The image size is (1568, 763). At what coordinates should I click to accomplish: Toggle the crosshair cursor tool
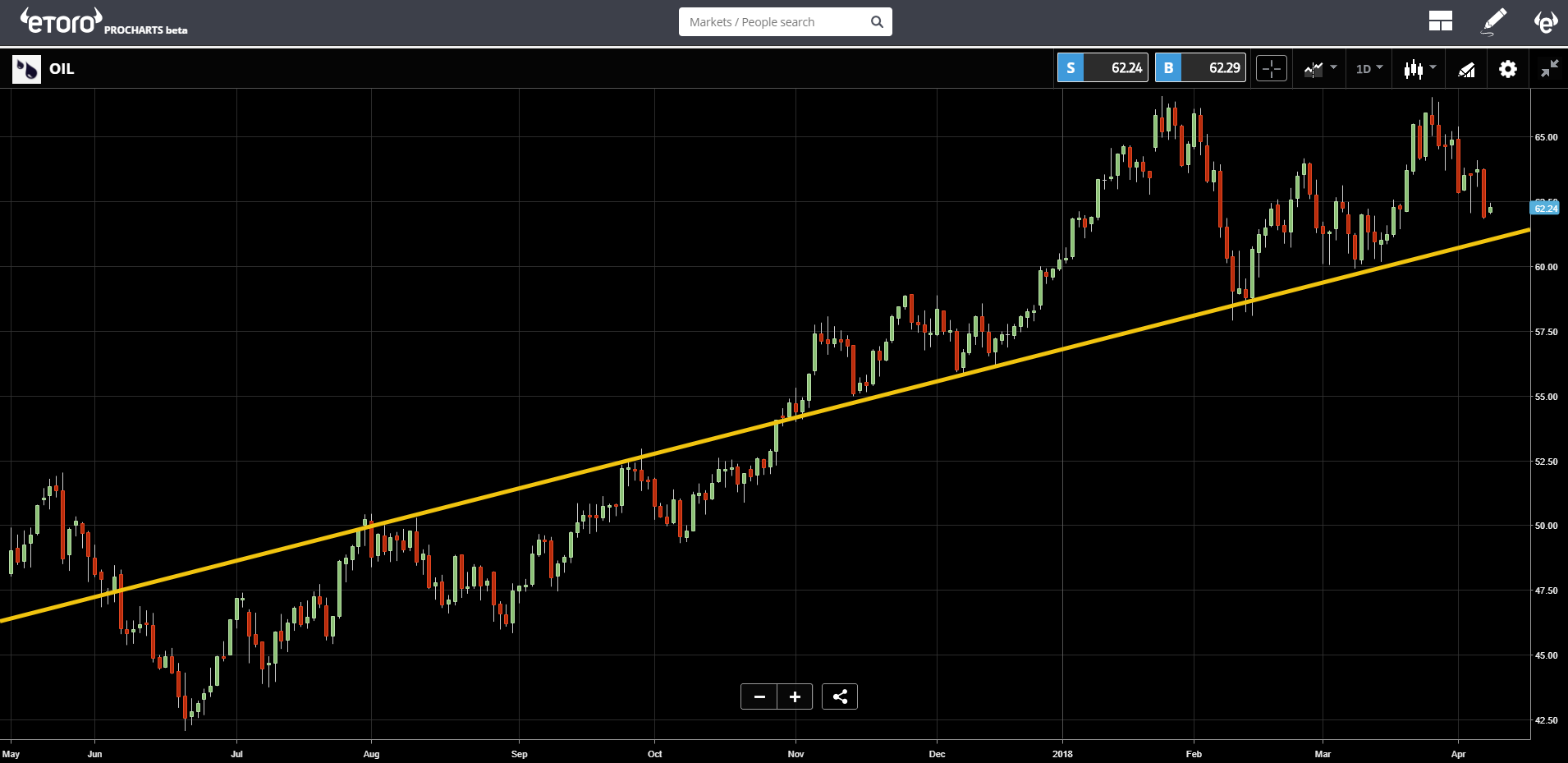coord(1272,69)
